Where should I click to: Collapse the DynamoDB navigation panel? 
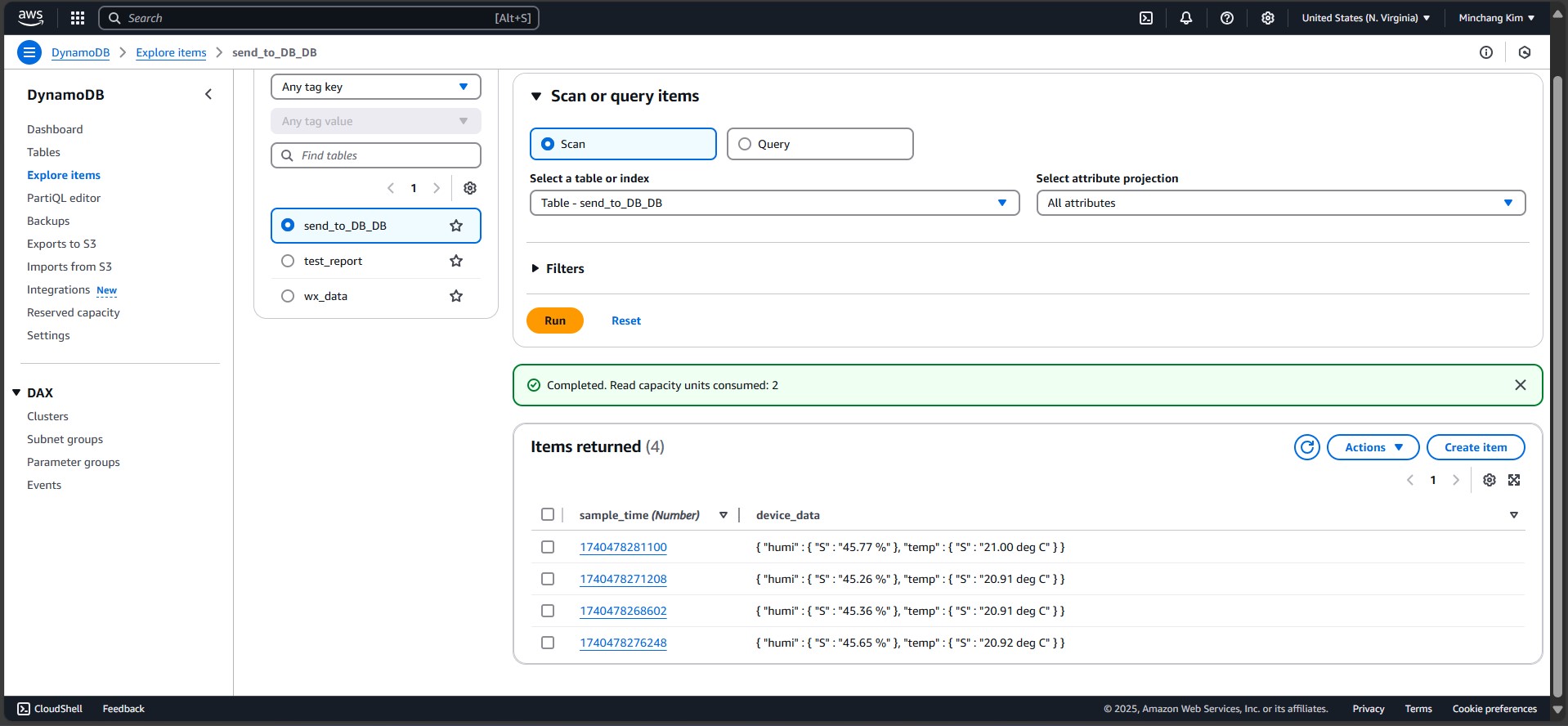click(208, 94)
